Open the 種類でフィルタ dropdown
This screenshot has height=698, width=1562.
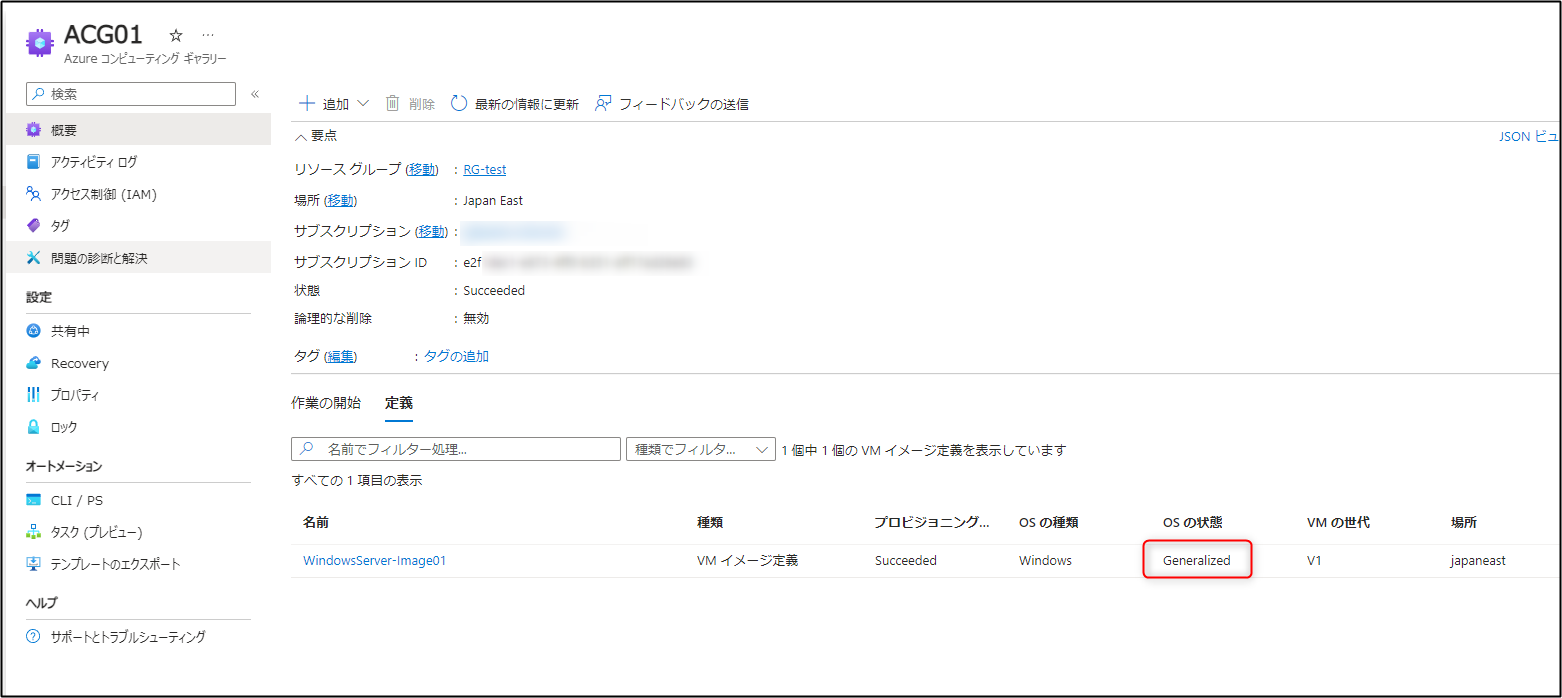[x=701, y=449]
